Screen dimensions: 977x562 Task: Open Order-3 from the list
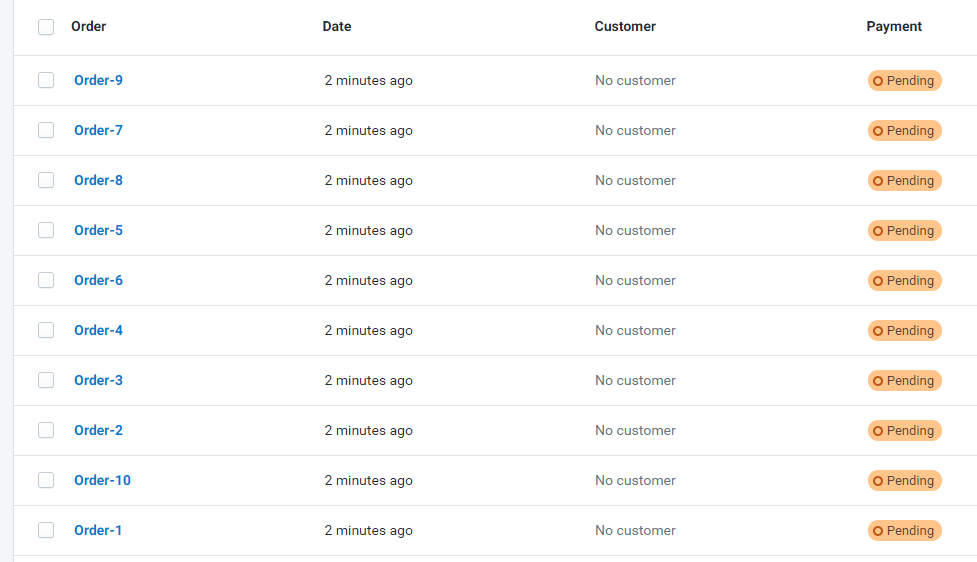(x=98, y=380)
